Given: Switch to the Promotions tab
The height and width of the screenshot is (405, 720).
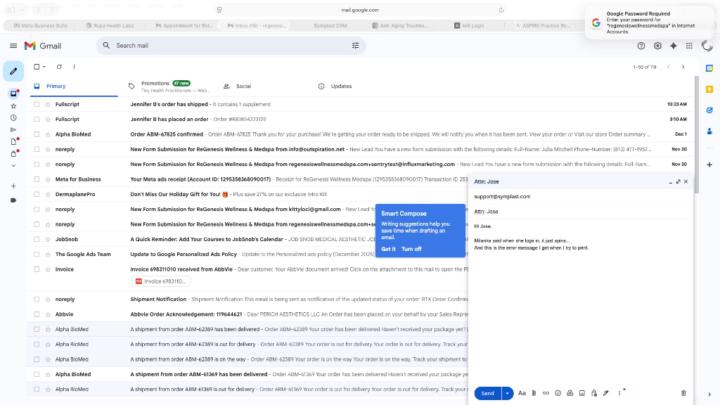Looking at the screenshot, I should pos(170,86).
